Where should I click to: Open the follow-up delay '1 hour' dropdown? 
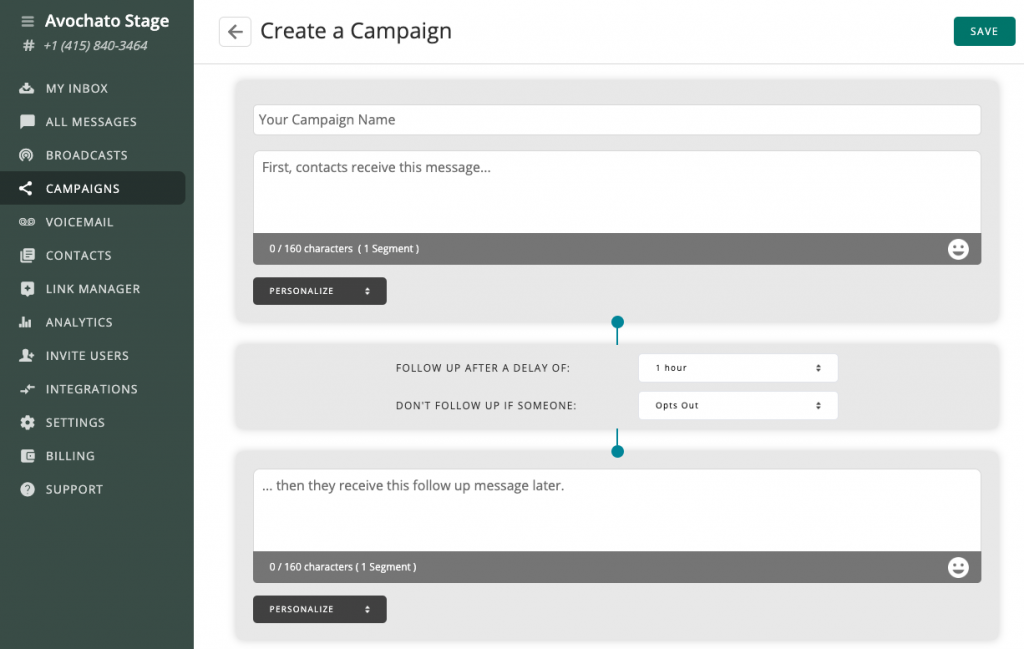tap(737, 368)
